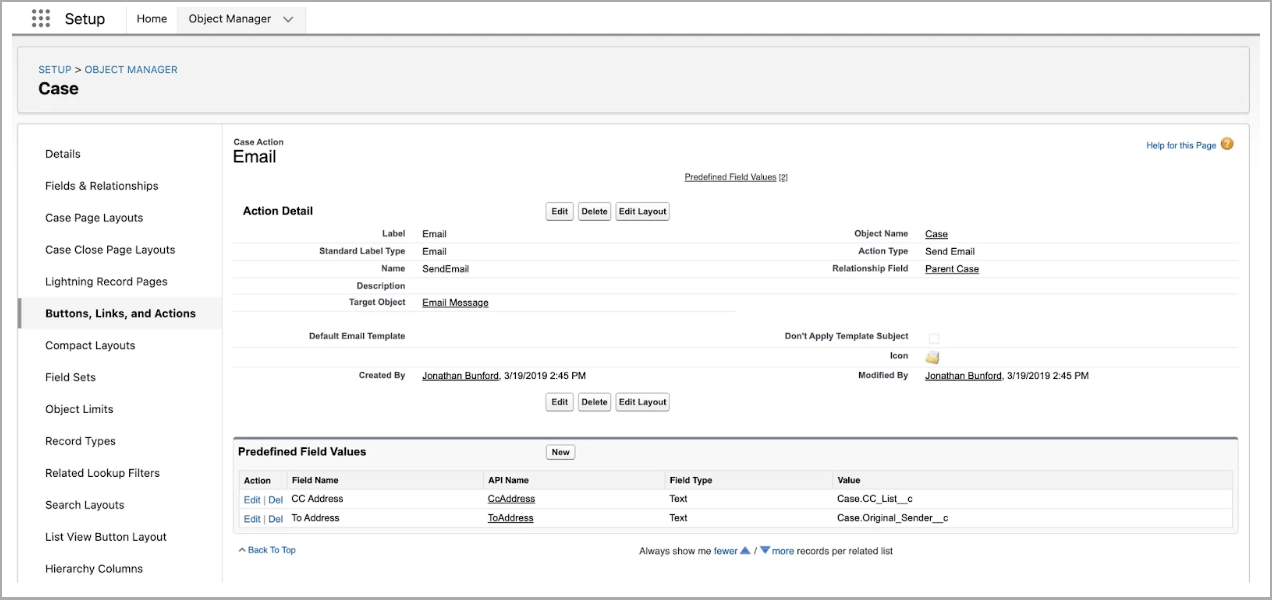Open the Email Message target object link
The image size is (1272, 600).
[x=455, y=302]
